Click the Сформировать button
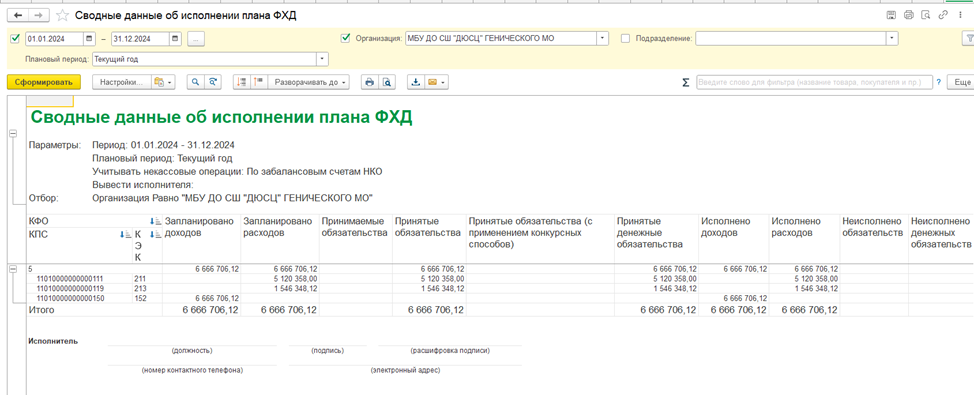The width and height of the screenshot is (974, 395). tap(43, 82)
